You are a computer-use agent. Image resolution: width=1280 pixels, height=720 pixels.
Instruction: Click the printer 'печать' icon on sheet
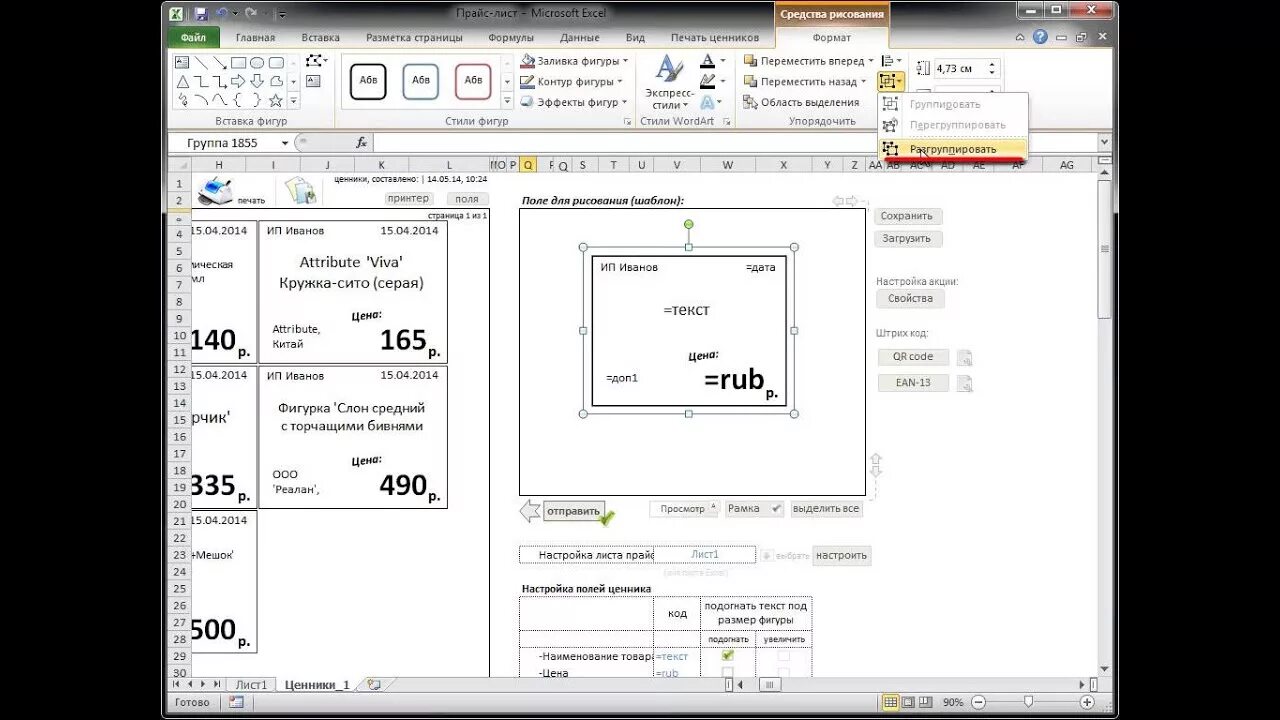(216, 189)
